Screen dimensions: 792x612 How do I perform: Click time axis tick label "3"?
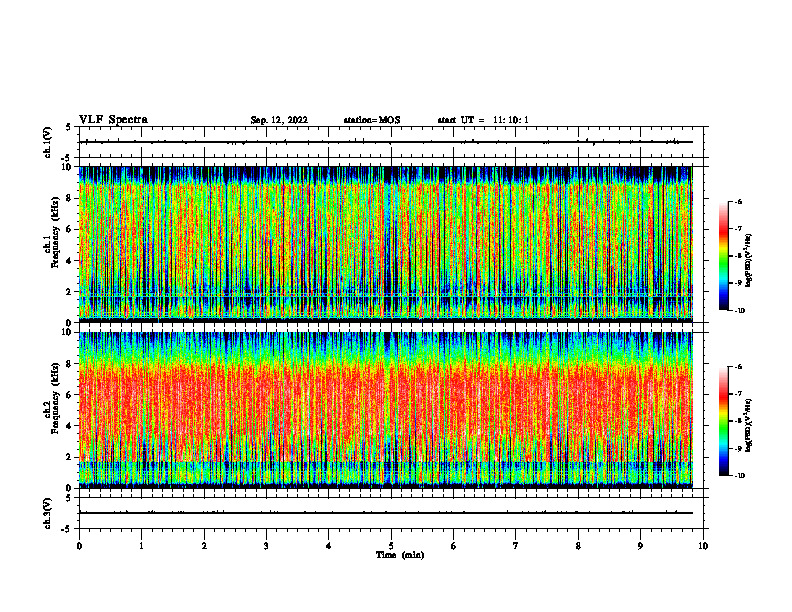click(266, 546)
